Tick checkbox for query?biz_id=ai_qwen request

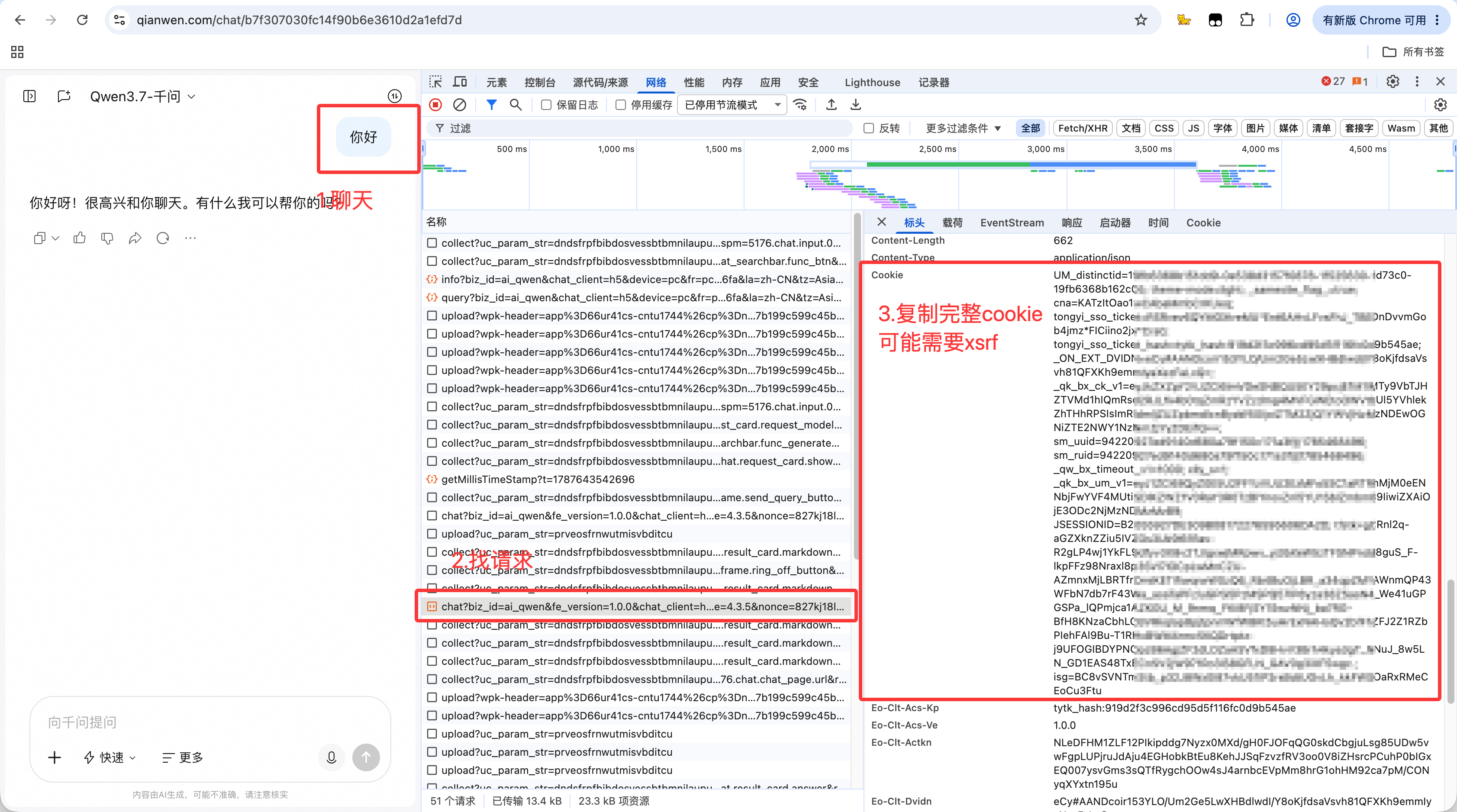pos(432,297)
